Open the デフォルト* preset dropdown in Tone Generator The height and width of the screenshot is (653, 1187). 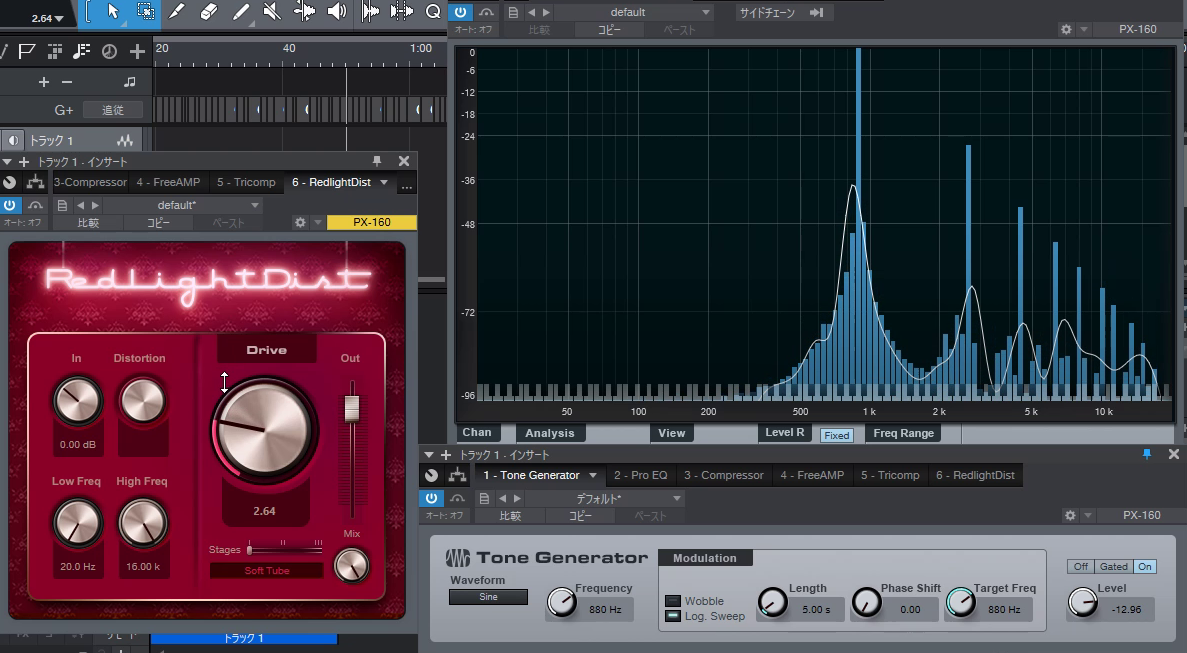(x=604, y=498)
